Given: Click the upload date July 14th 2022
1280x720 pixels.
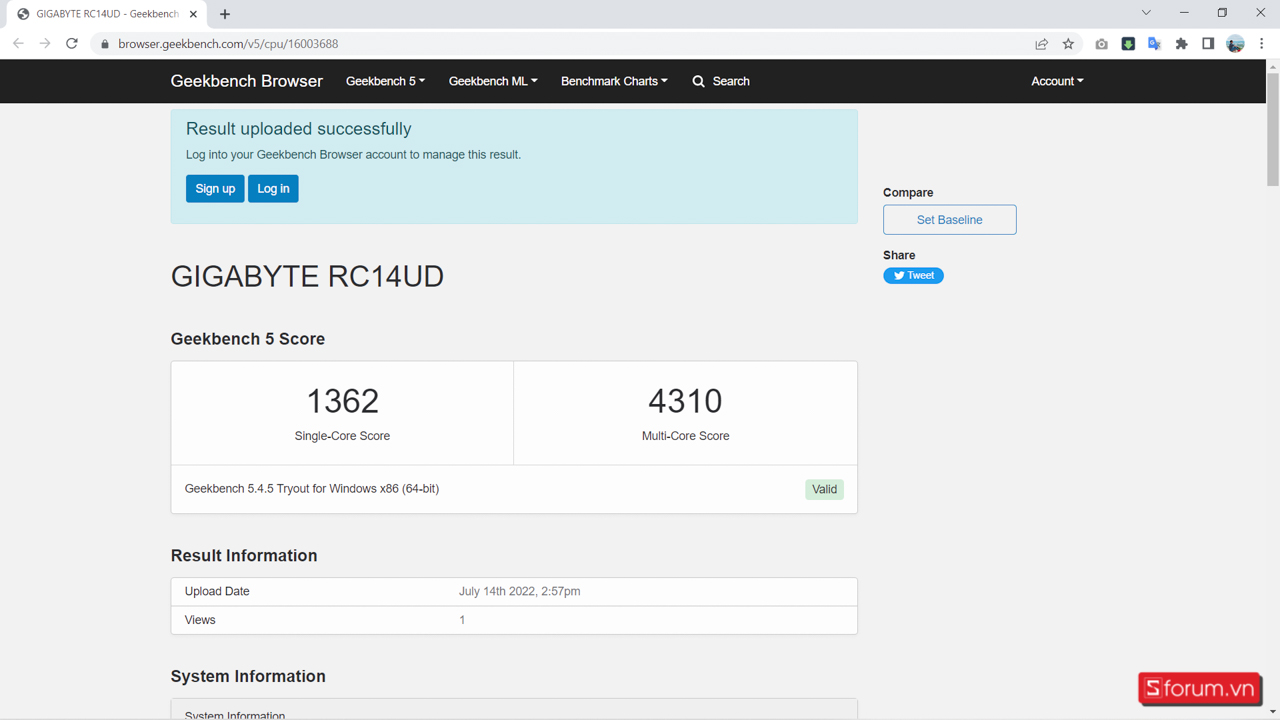Looking at the screenshot, I should pyautogui.click(x=519, y=591).
